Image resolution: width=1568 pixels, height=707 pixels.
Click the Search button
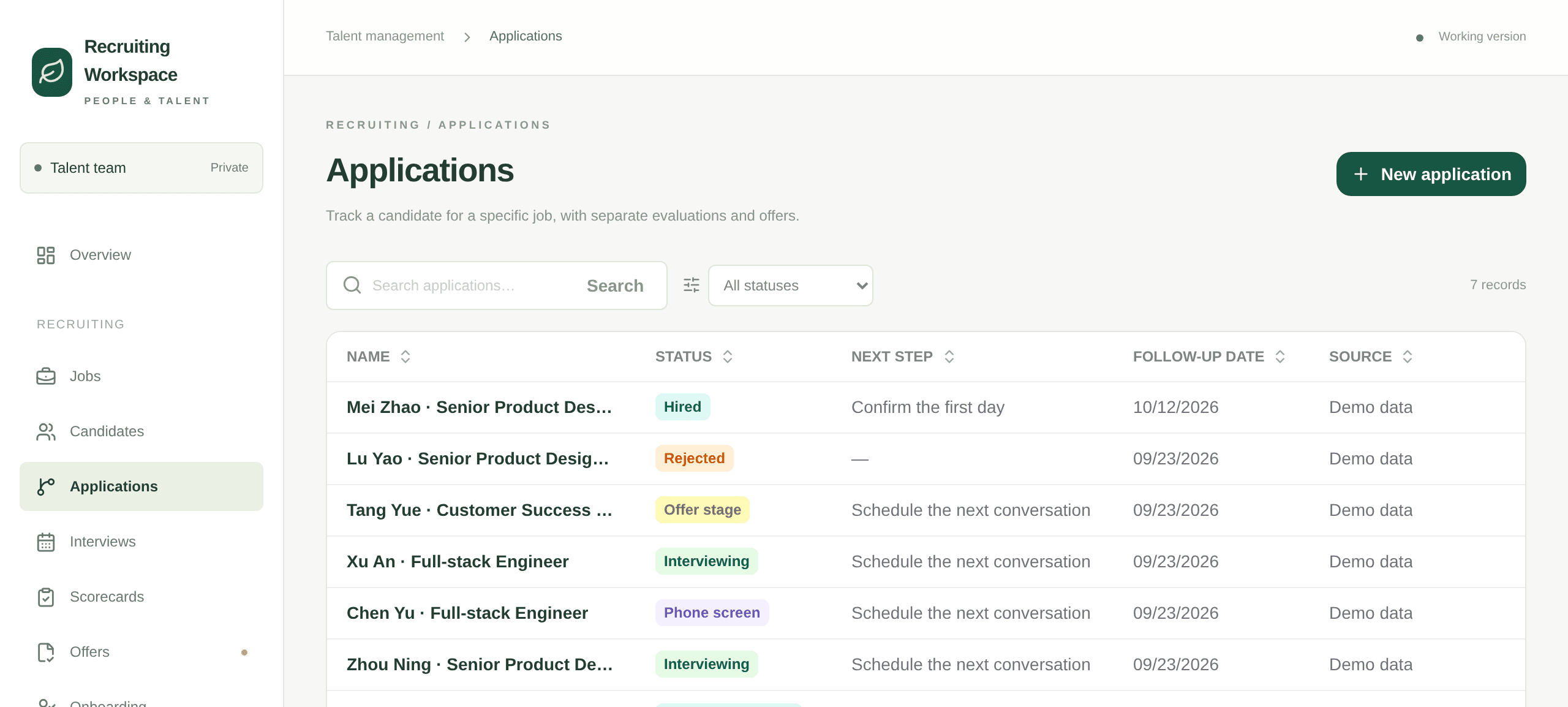615,285
